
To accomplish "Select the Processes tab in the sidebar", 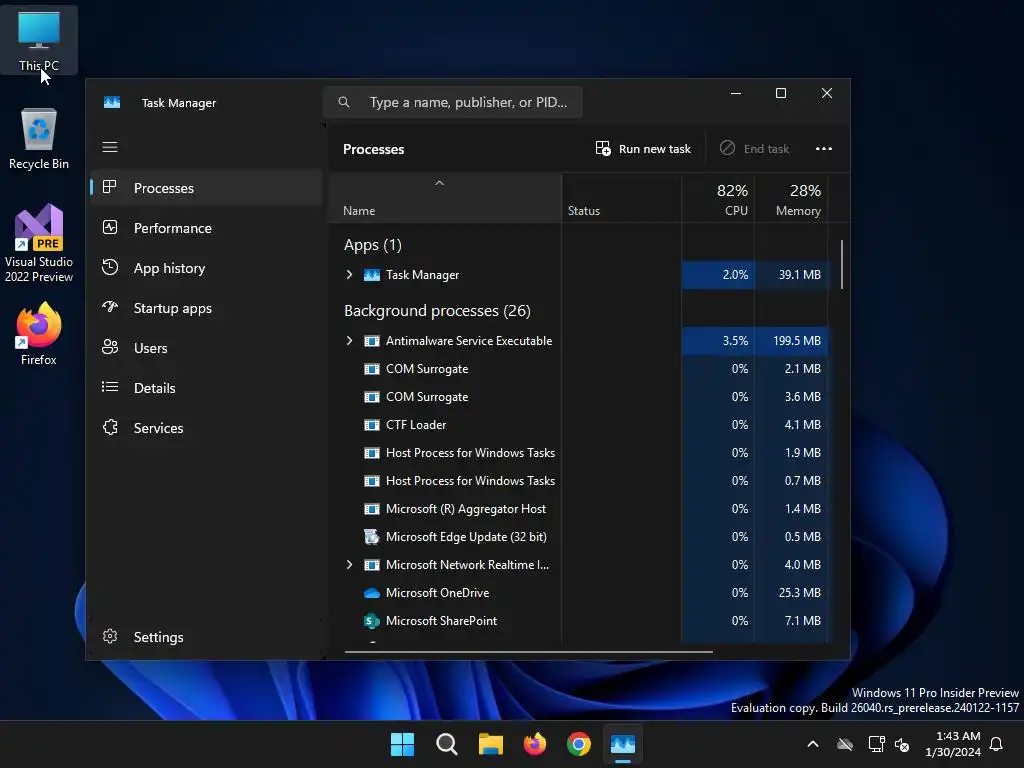I will 206,188.
